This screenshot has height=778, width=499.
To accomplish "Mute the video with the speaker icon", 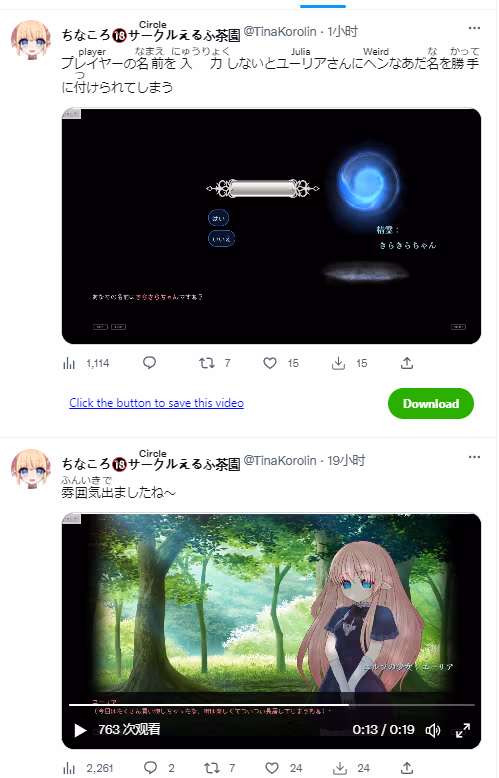I will tap(433, 730).
